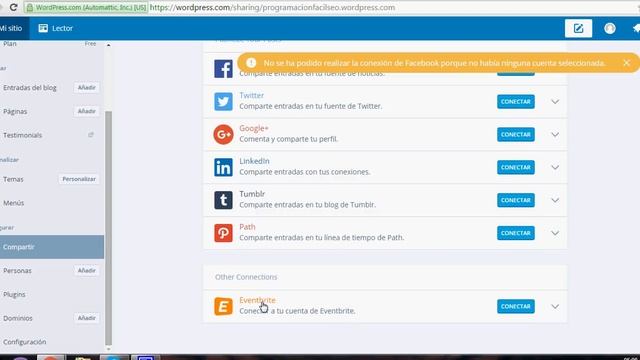Open the Facebook icon connection

(x=223, y=69)
